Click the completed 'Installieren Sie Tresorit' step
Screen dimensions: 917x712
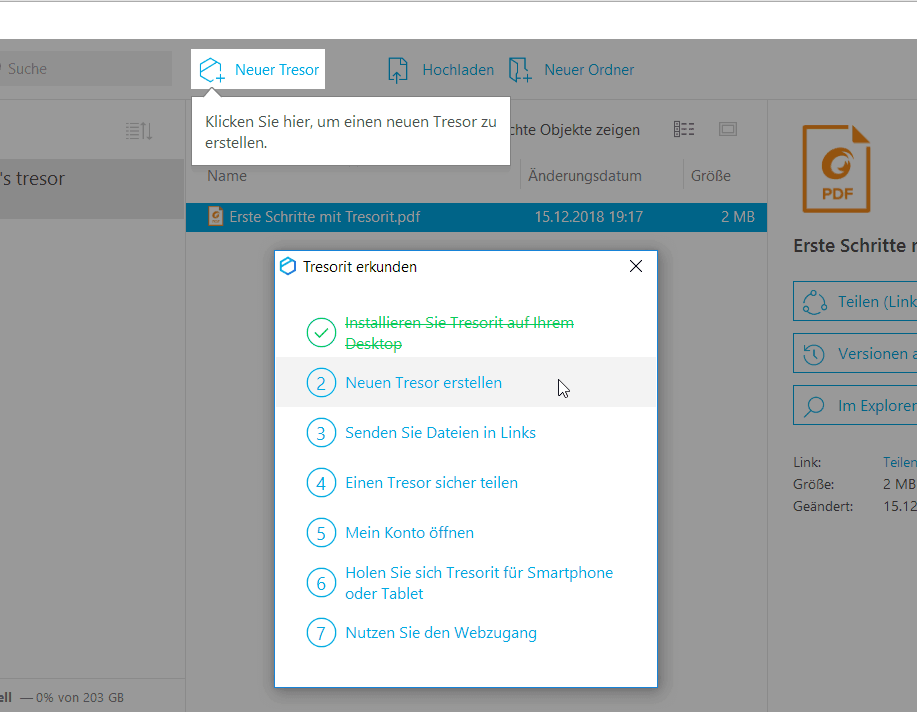click(459, 333)
